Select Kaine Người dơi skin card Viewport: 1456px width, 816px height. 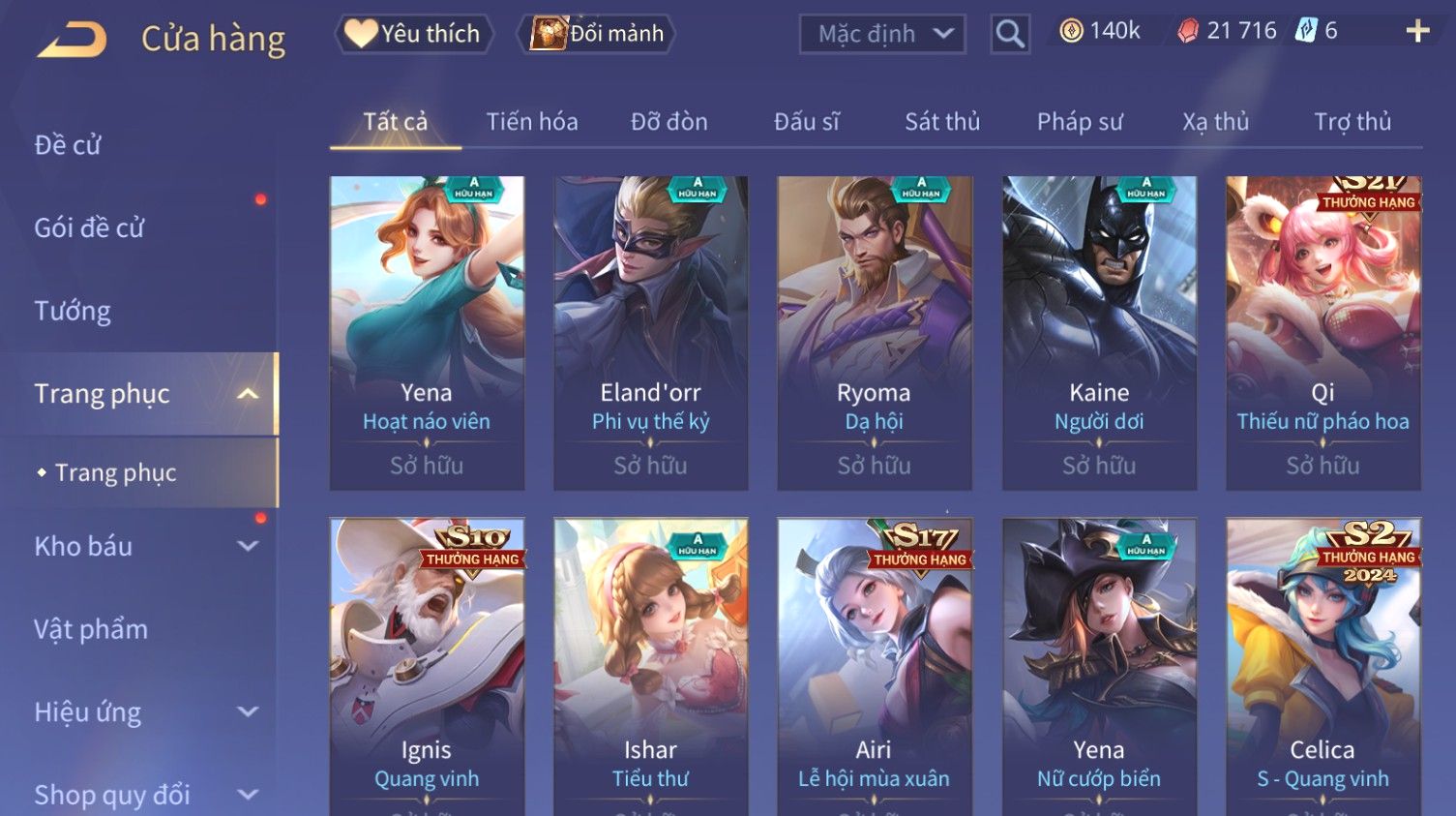(1099, 332)
